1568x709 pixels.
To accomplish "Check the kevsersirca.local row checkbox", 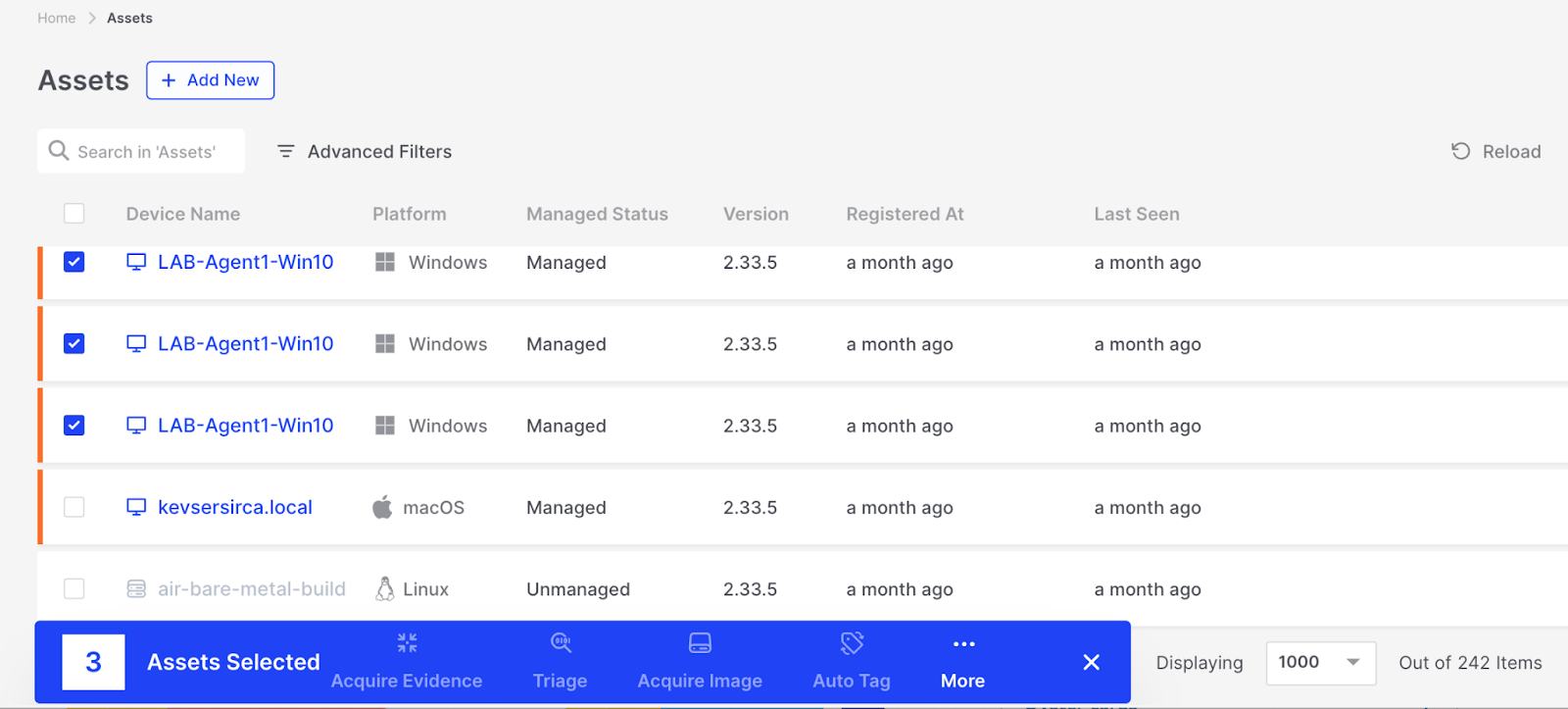I will 74,507.
